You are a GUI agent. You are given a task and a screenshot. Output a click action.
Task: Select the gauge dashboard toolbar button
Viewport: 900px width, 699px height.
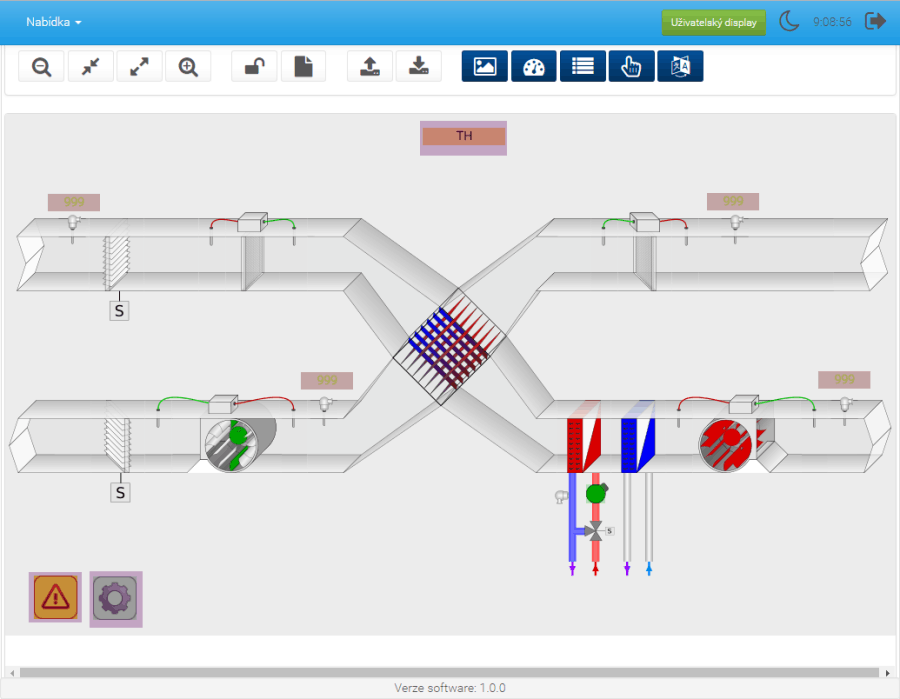(x=534, y=67)
